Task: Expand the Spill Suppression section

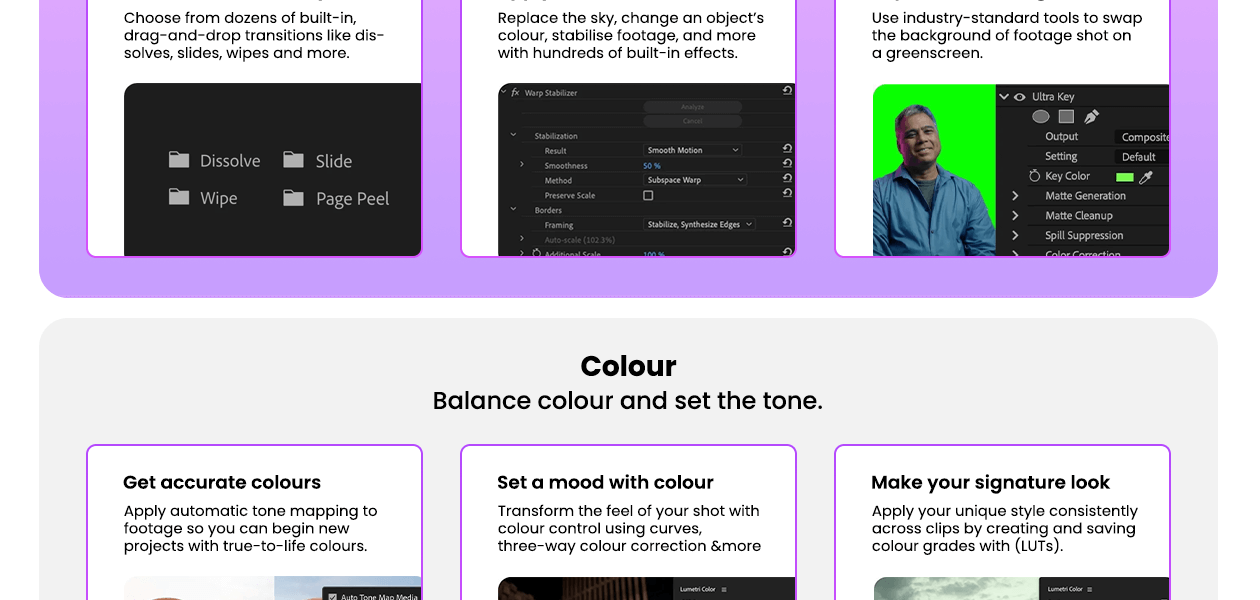Action: click(1015, 235)
